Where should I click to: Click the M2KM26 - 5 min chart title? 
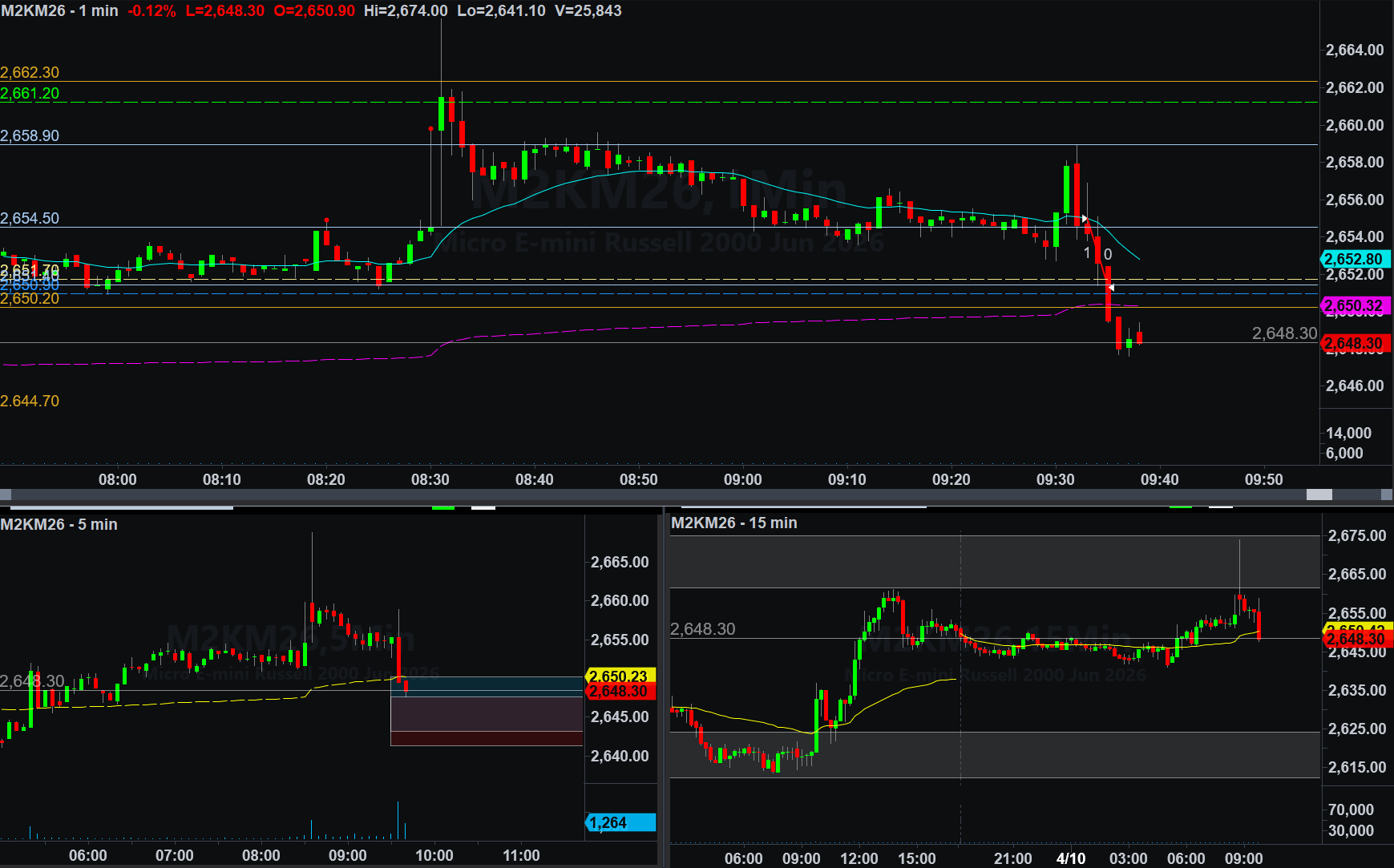click(59, 524)
